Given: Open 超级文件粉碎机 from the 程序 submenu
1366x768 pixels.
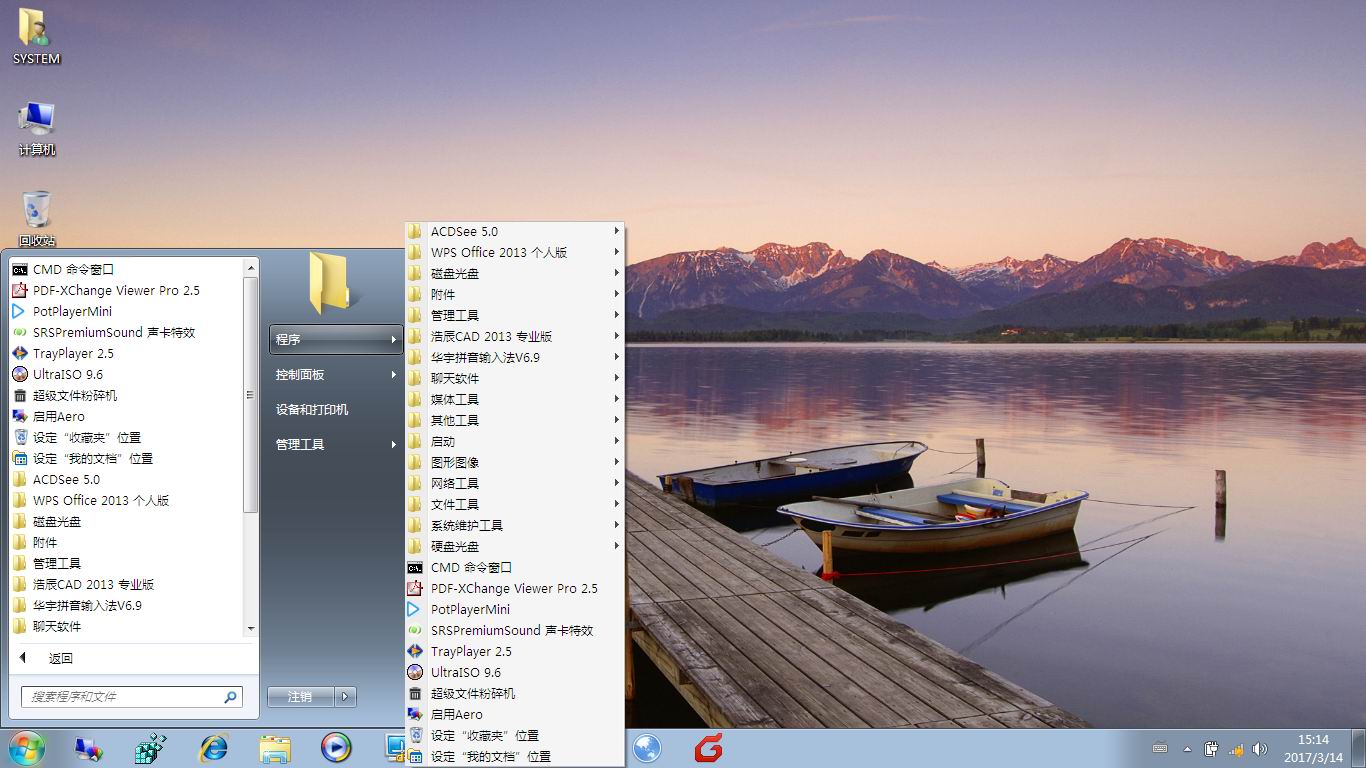Looking at the screenshot, I should click(514, 693).
